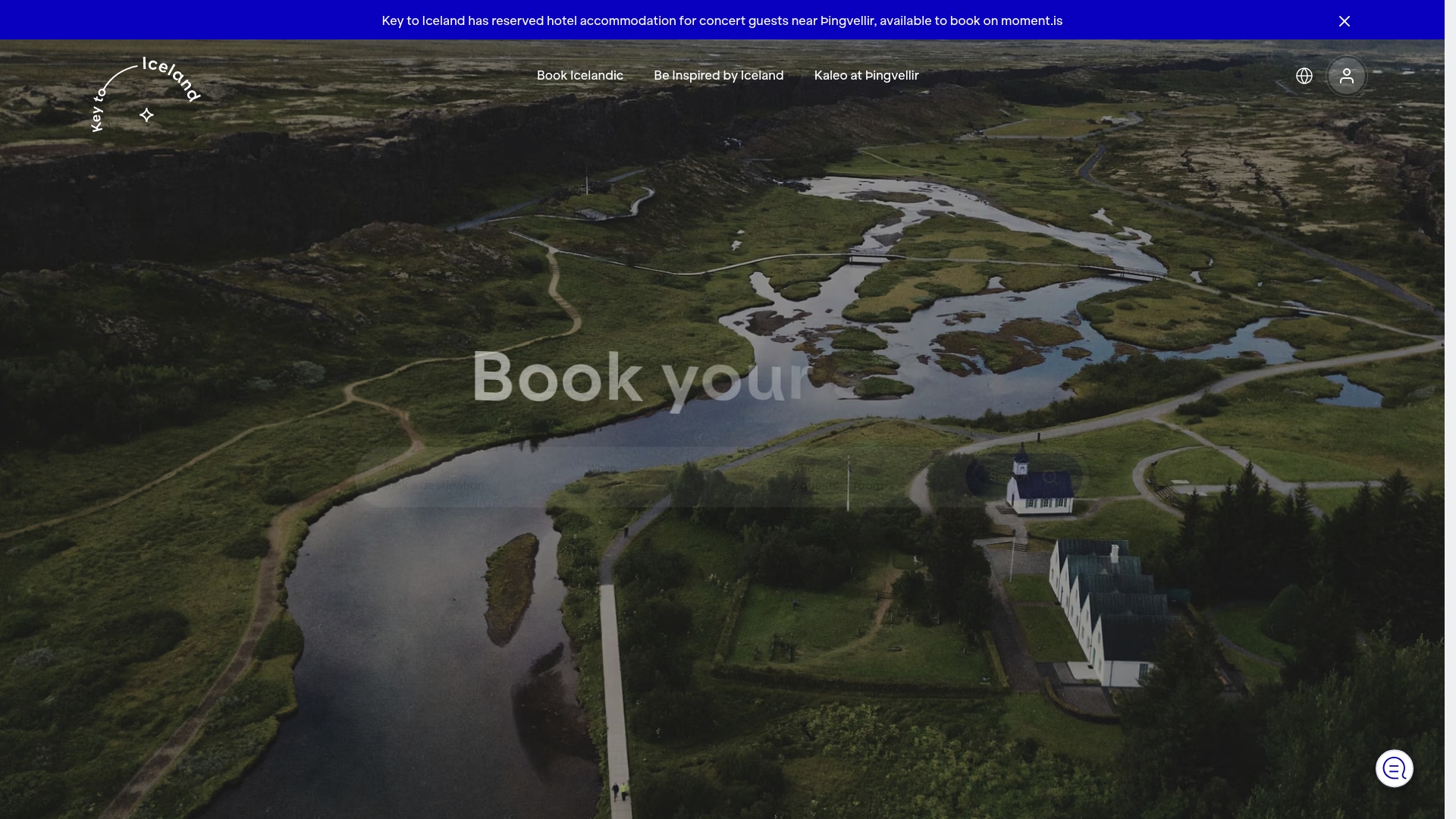This screenshot has width=1456, height=819.
Task: Click the Book your hero heading area
Action: [639, 379]
